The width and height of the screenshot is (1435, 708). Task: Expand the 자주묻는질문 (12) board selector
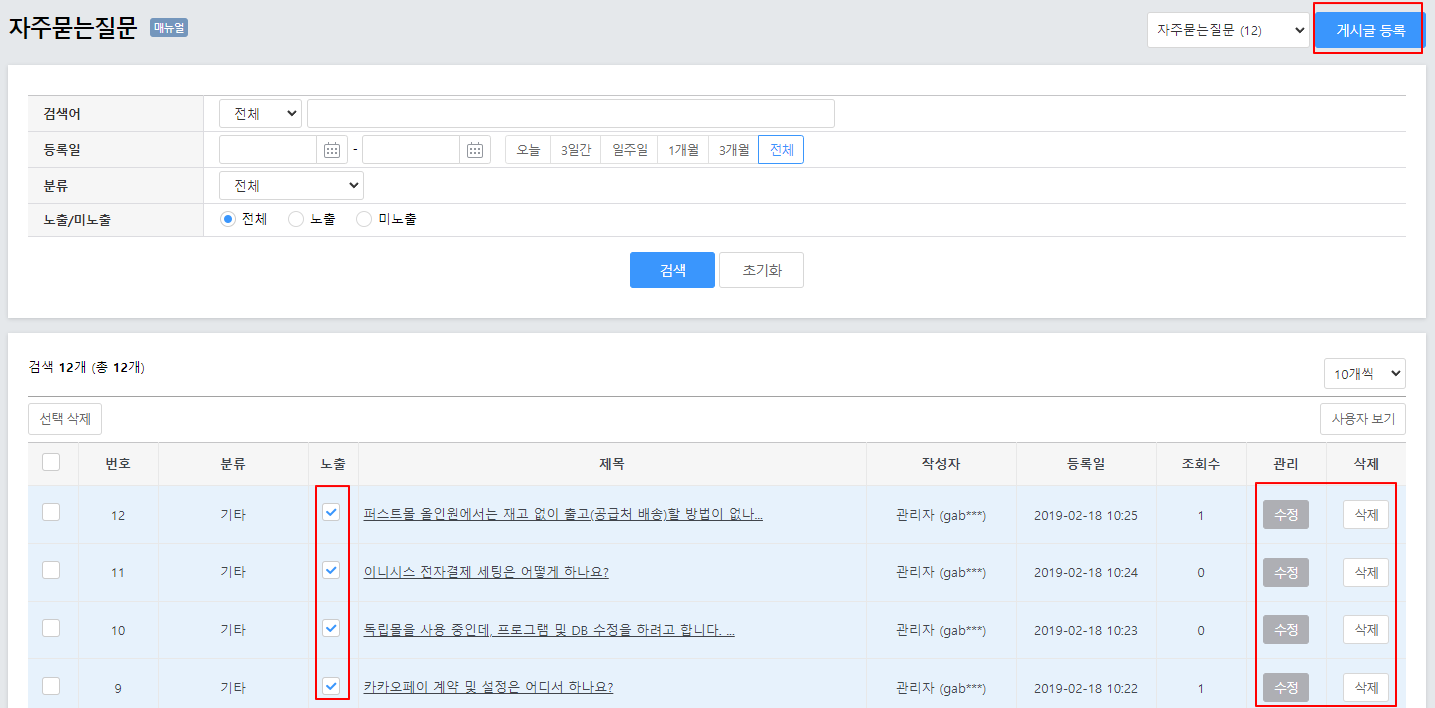[x=1227, y=31]
